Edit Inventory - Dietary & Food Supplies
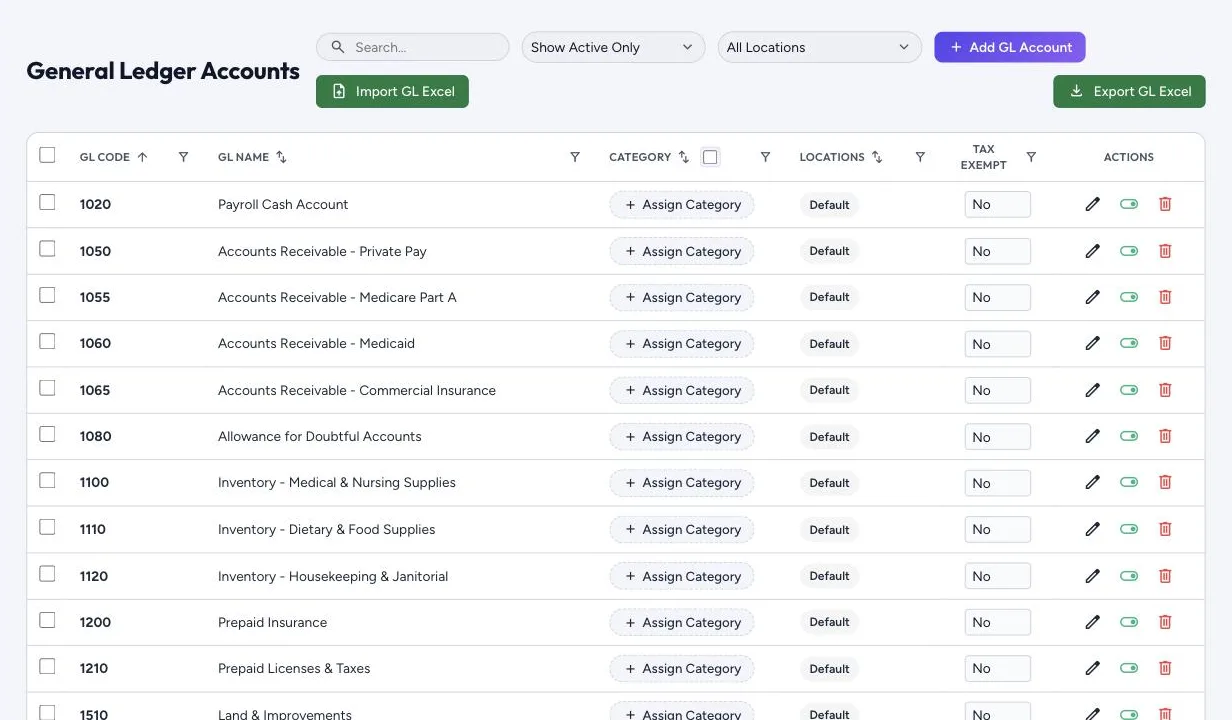The width and height of the screenshot is (1232, 720). coord(1093,529)
